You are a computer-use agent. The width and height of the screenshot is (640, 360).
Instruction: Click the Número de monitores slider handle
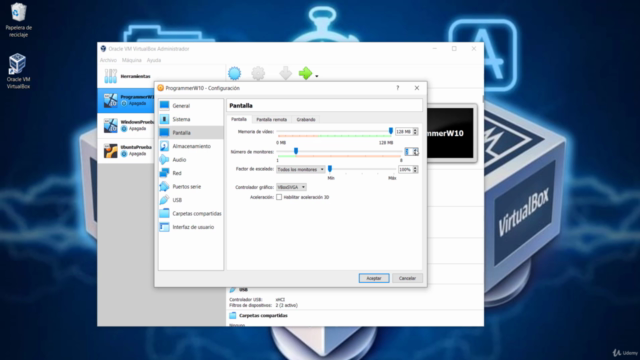coord(296,151)
